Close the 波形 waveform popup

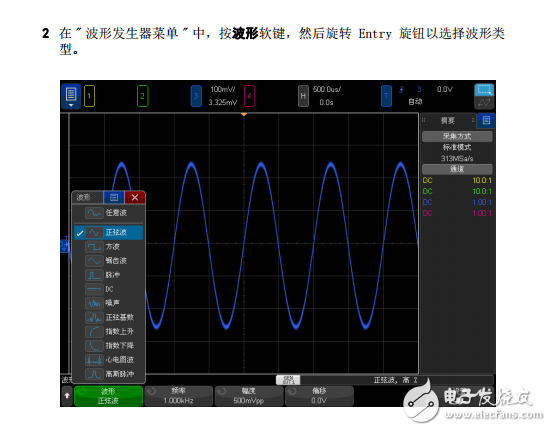coord(135,197)
